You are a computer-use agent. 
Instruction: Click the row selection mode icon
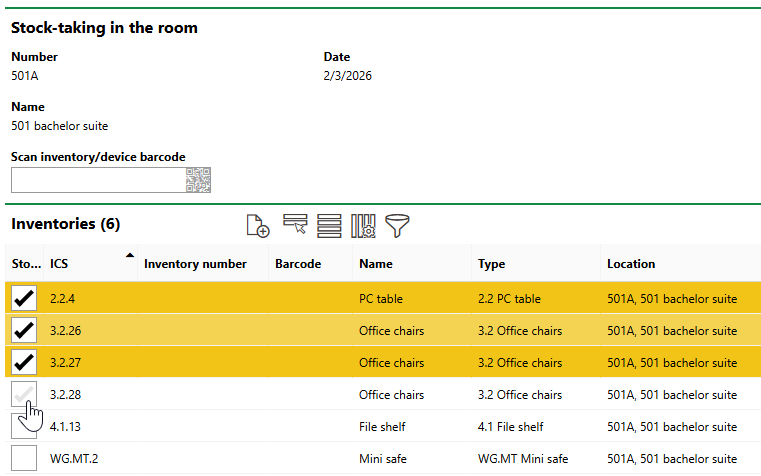click(x=294, y=226)
